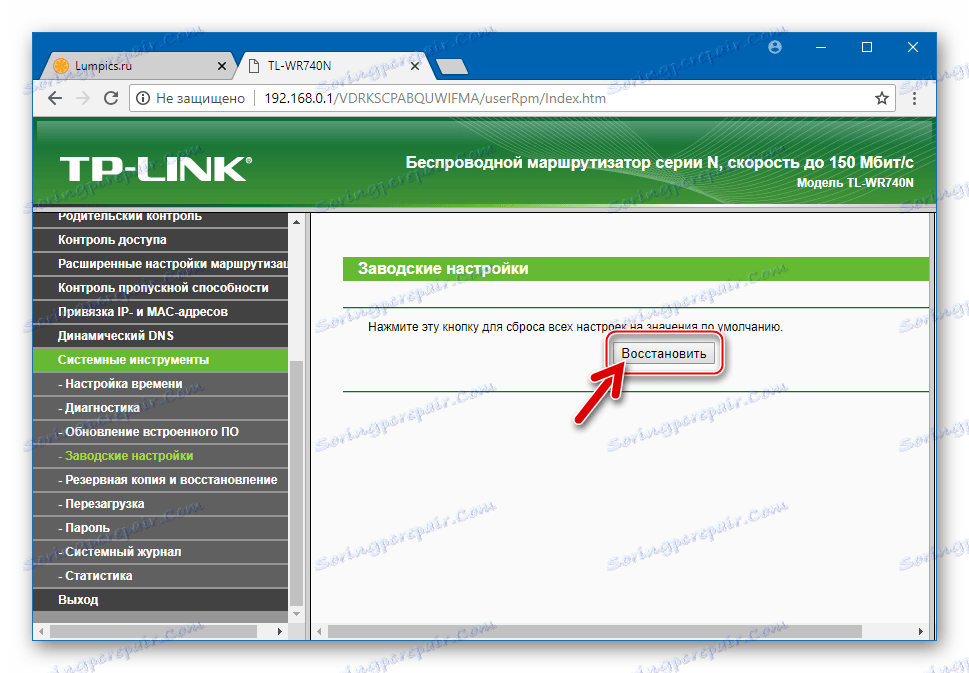The width and height of the screenshot is (969, 673).
Task: Reload the page with the refresh icon
Action: pos(111,98)
